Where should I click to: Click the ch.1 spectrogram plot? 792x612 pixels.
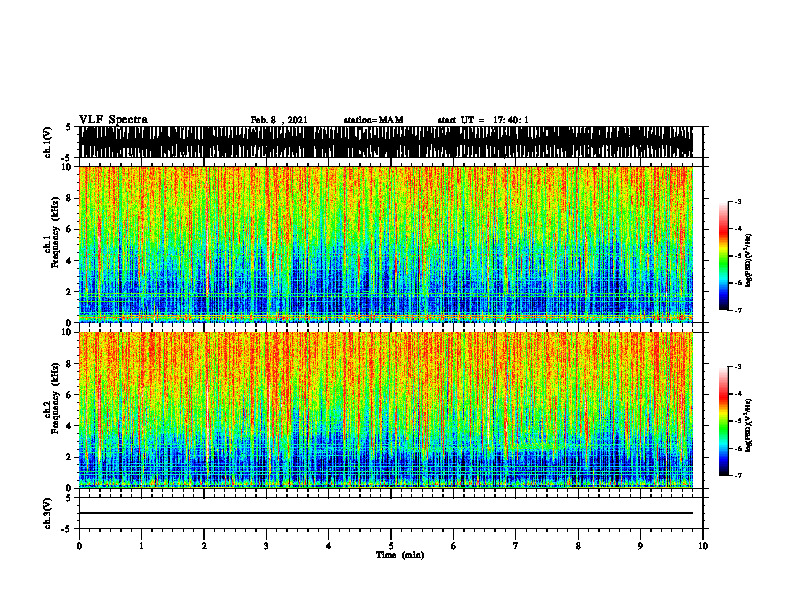pyautogui.click(x=386, y=244)
